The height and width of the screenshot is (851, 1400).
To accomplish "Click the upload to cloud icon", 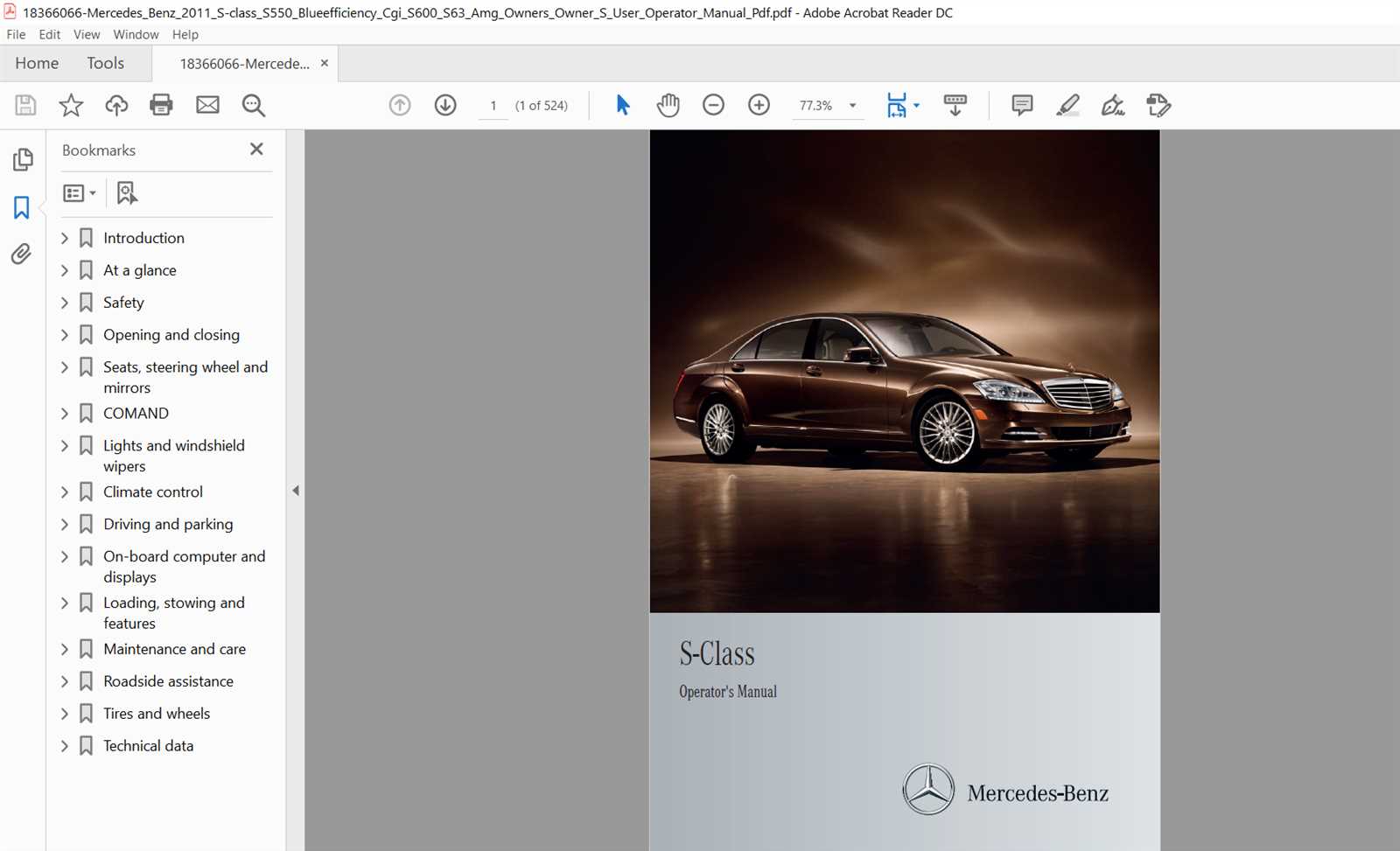I will click(116, 106).
